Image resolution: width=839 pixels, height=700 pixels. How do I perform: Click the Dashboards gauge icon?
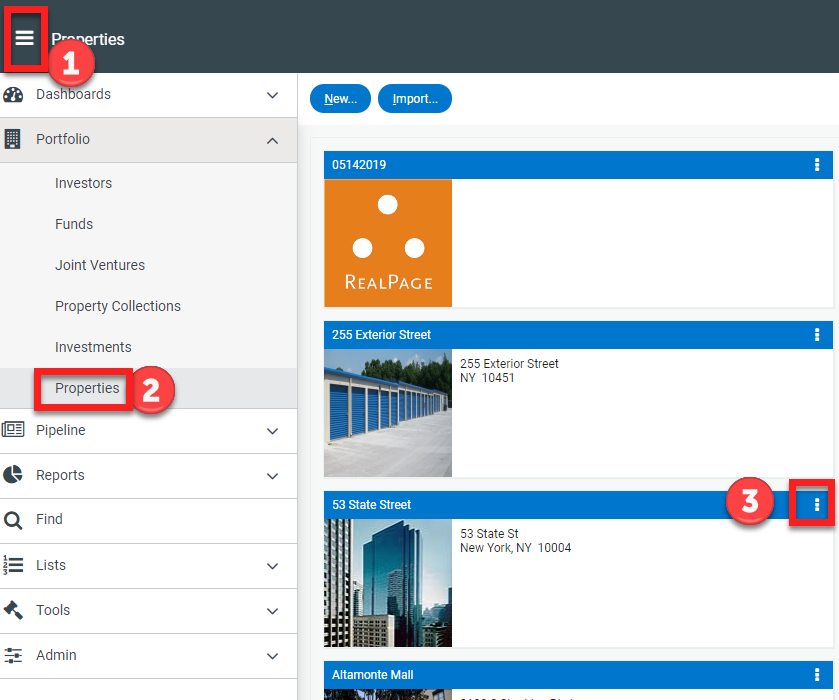click(x=13, y=95)
